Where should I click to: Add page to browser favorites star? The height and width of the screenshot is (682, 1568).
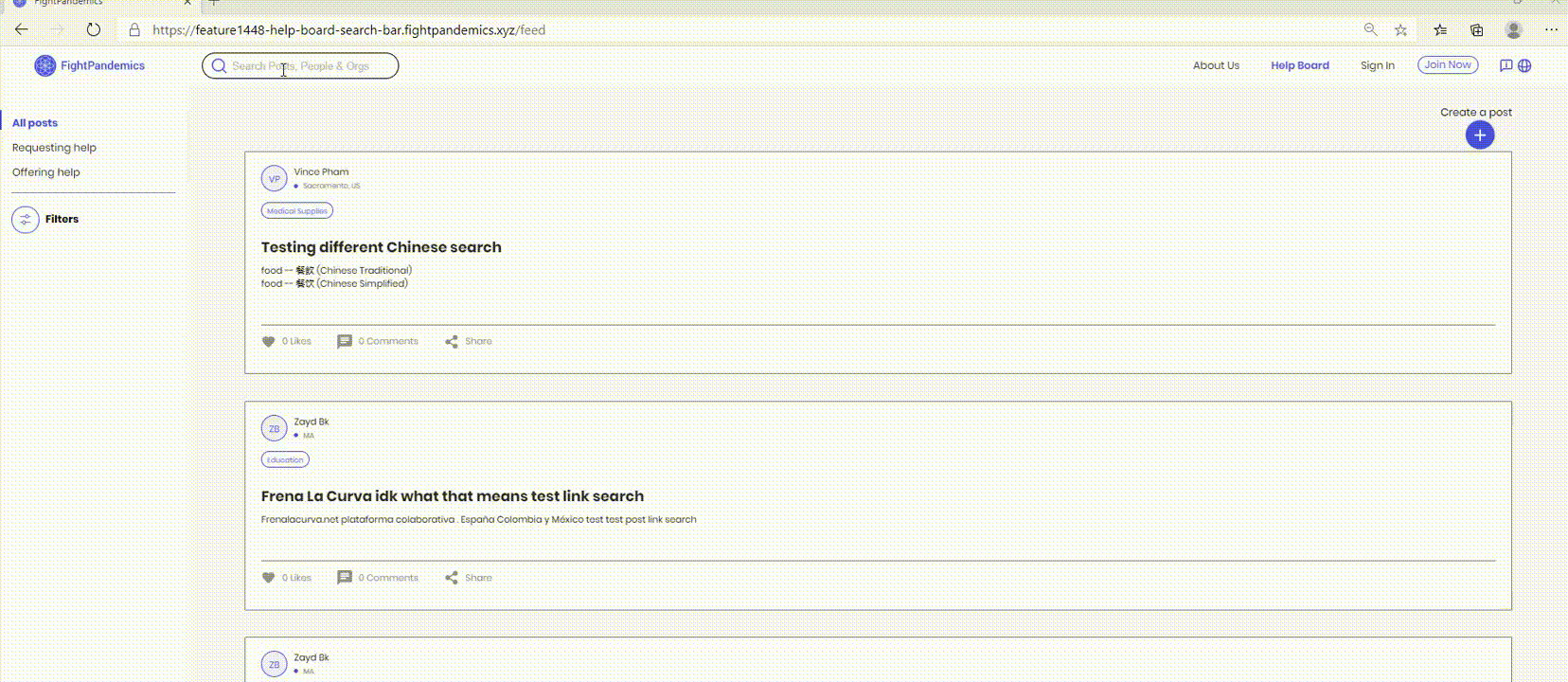[1400, 30]
